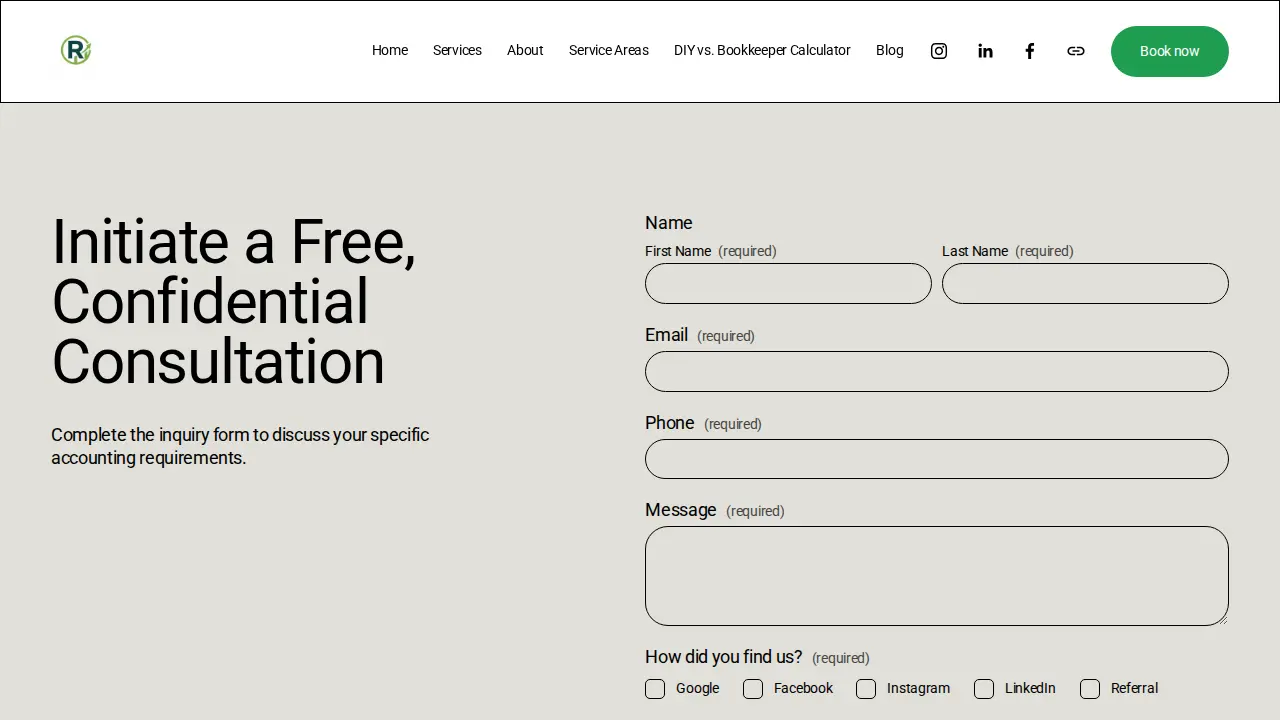Go to the Home nav item

[x=390, y=50]
